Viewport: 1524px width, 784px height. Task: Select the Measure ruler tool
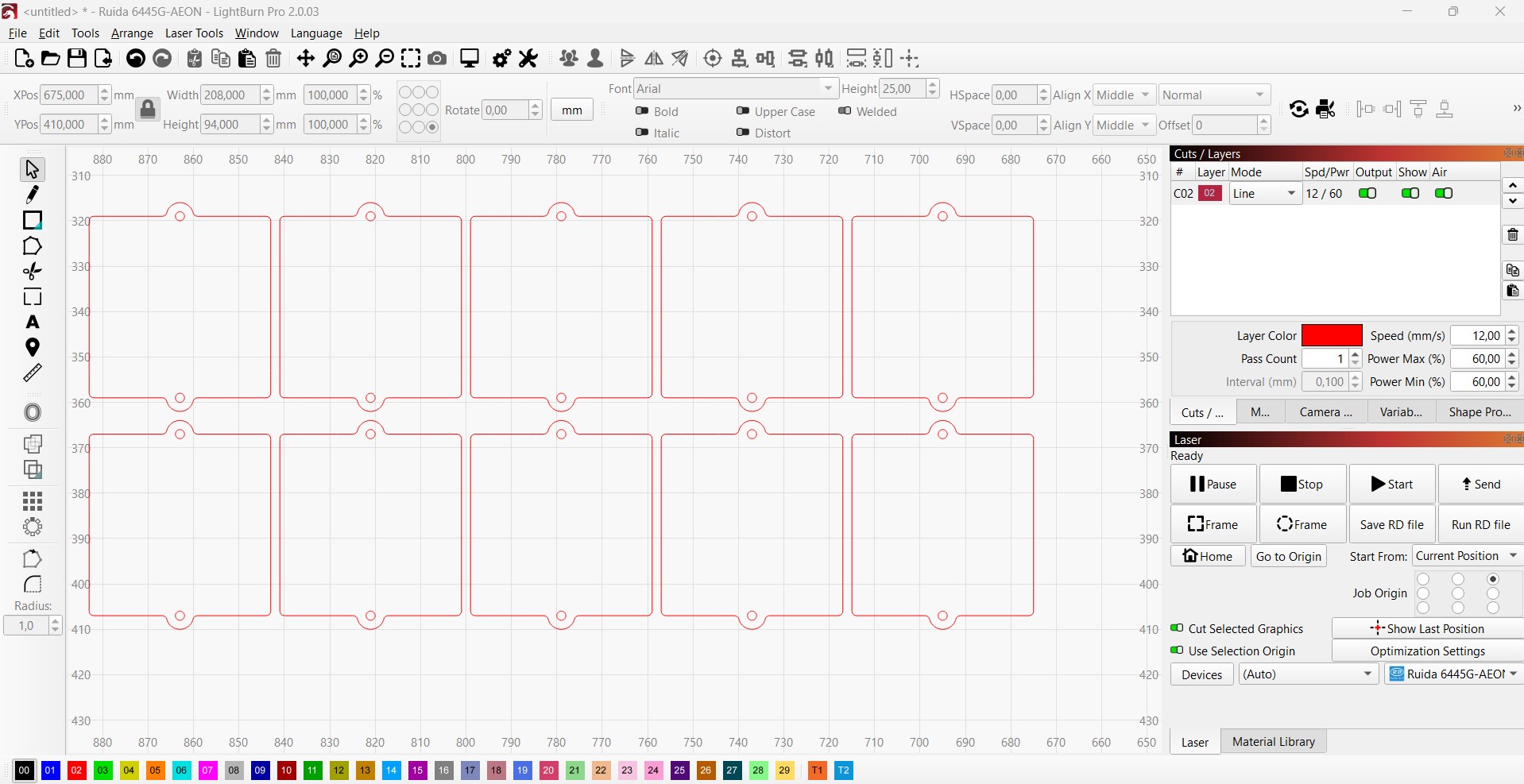click(x=33, y=373)
